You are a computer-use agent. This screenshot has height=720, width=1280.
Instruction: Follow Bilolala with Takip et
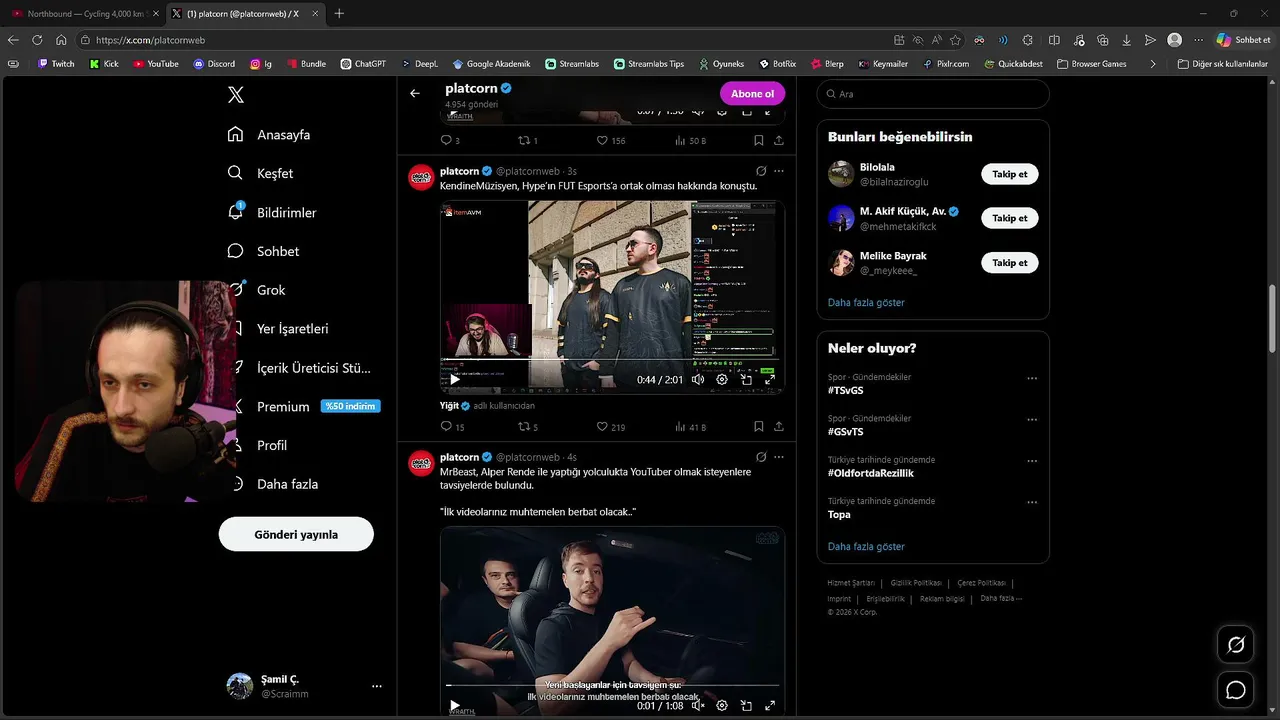1010,174
